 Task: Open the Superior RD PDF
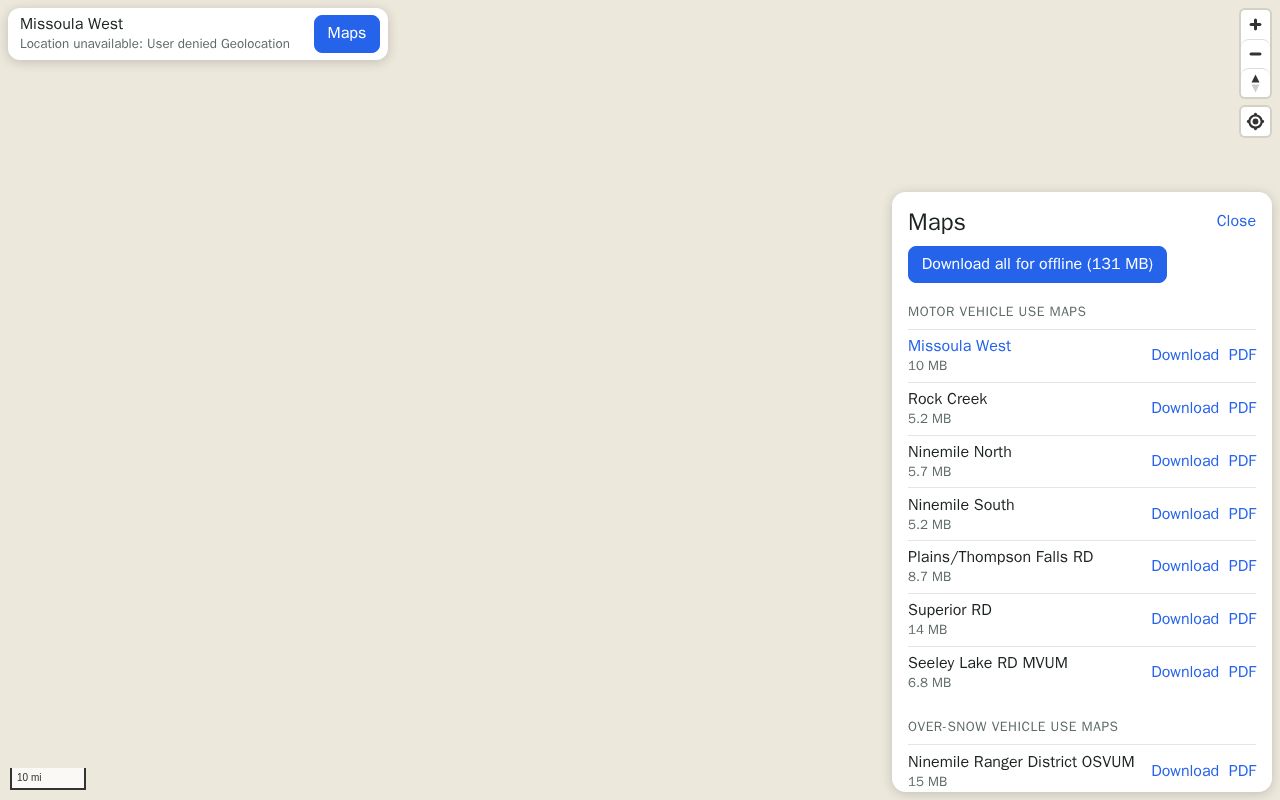pyautogui.click(x=1242, y=619)
